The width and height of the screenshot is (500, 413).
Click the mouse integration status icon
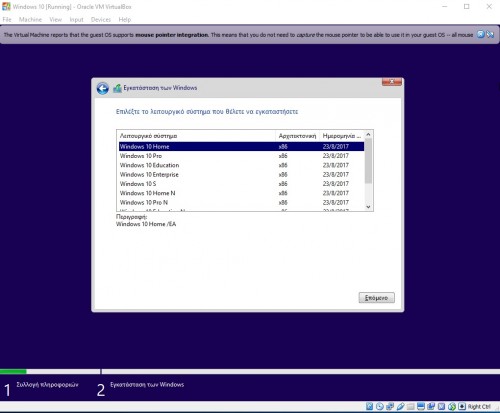pyautogui.click(x=452, y=406)
